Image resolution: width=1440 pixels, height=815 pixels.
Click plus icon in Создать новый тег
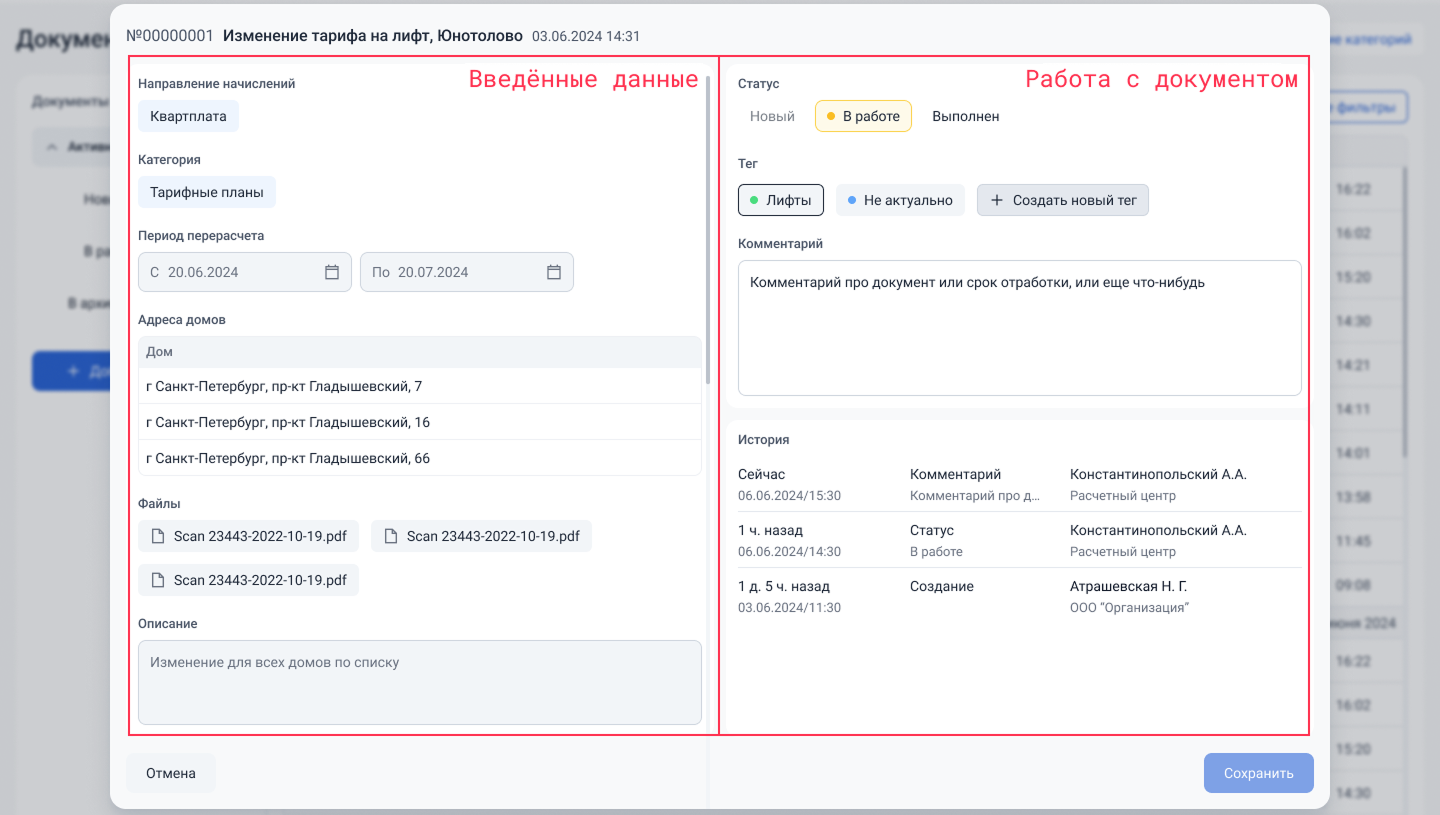coord(996,200)
